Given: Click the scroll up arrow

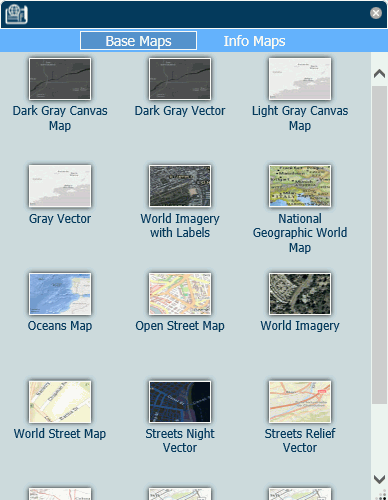Looking at the screenshot, I should pos(379,73).
